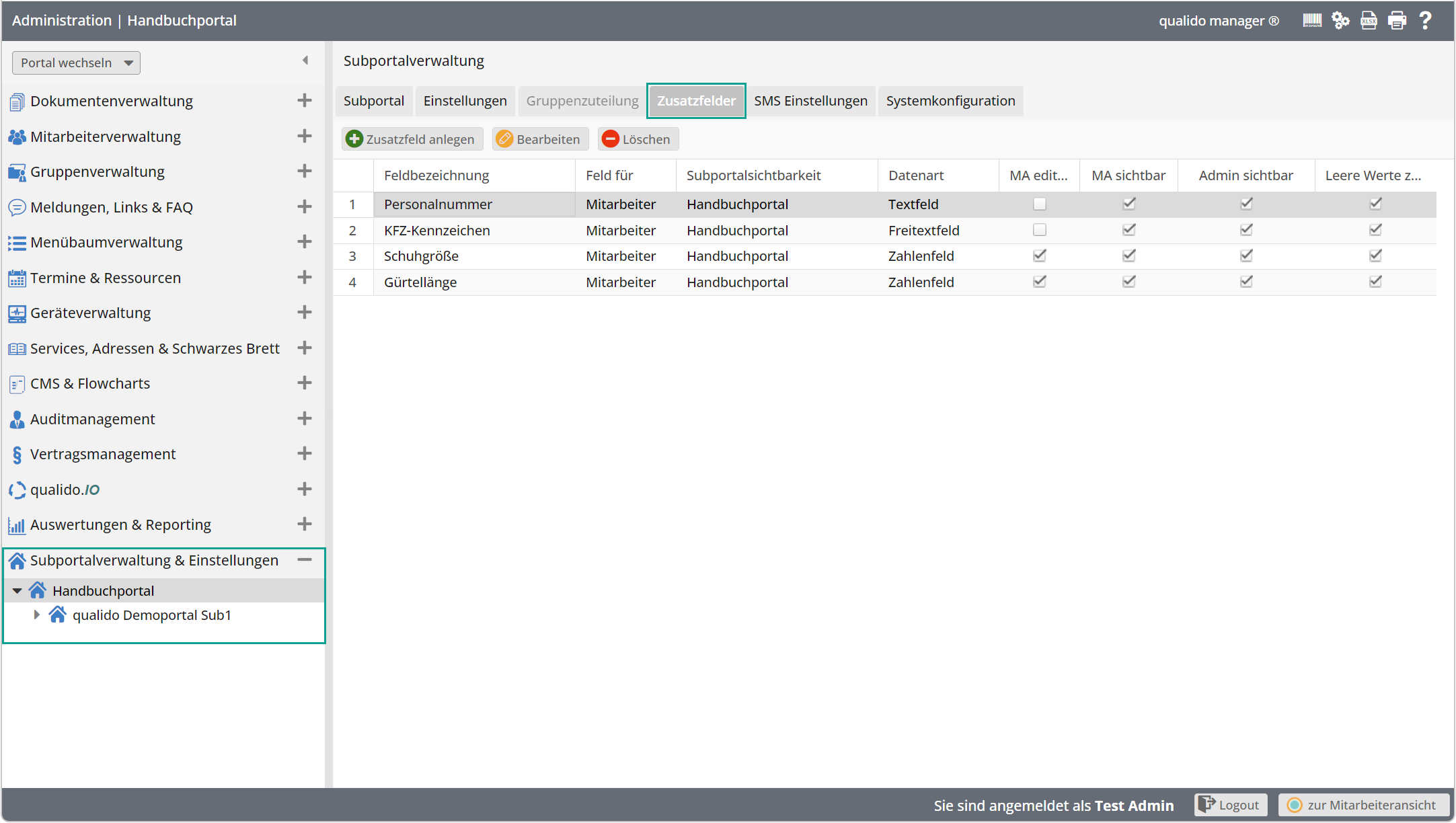Click the Services, Adressen & Schwarzes Brett icon
Viewport: 1456px width, 823px height.
(x=17, y=348)
